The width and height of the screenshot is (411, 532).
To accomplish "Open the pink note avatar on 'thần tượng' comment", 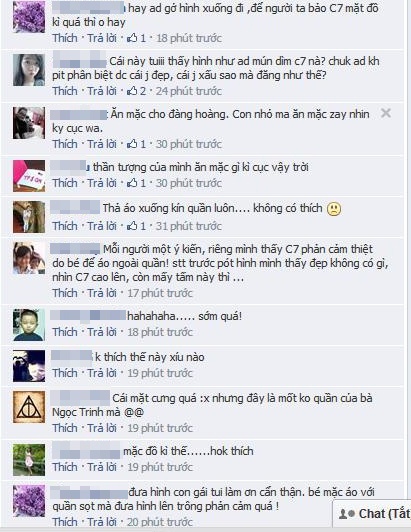I will click(29, 176).
